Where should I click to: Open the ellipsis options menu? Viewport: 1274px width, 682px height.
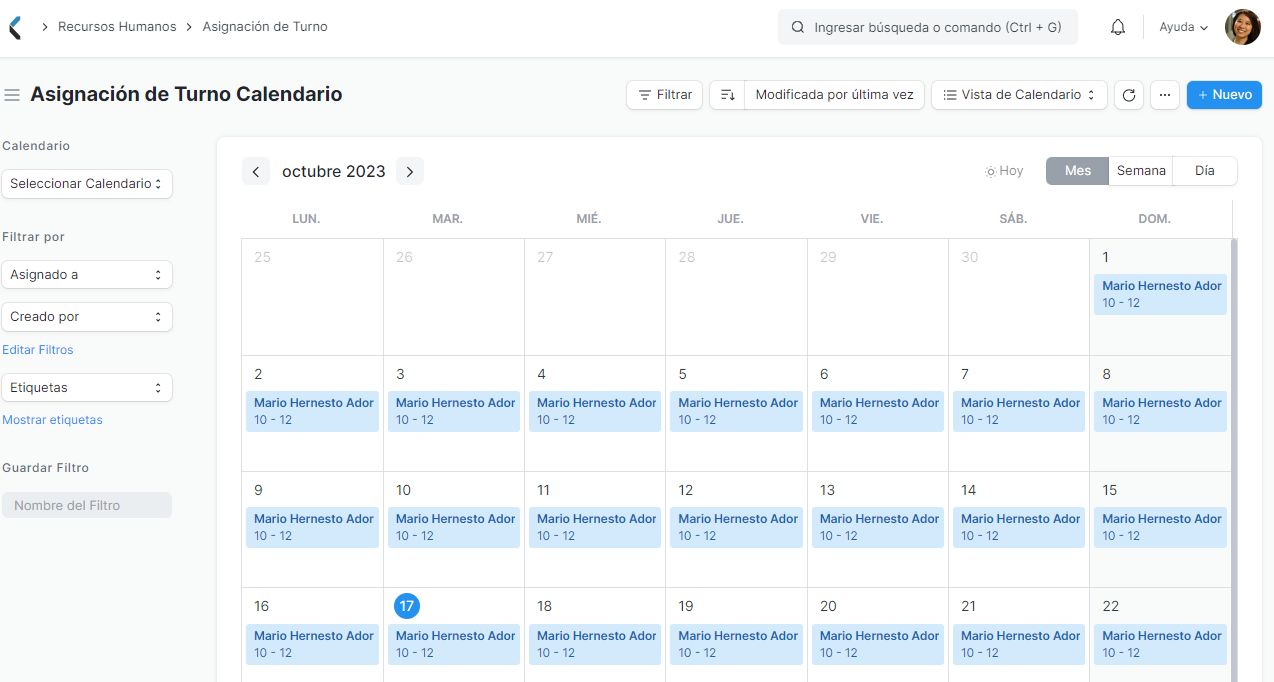(1164, 94)
